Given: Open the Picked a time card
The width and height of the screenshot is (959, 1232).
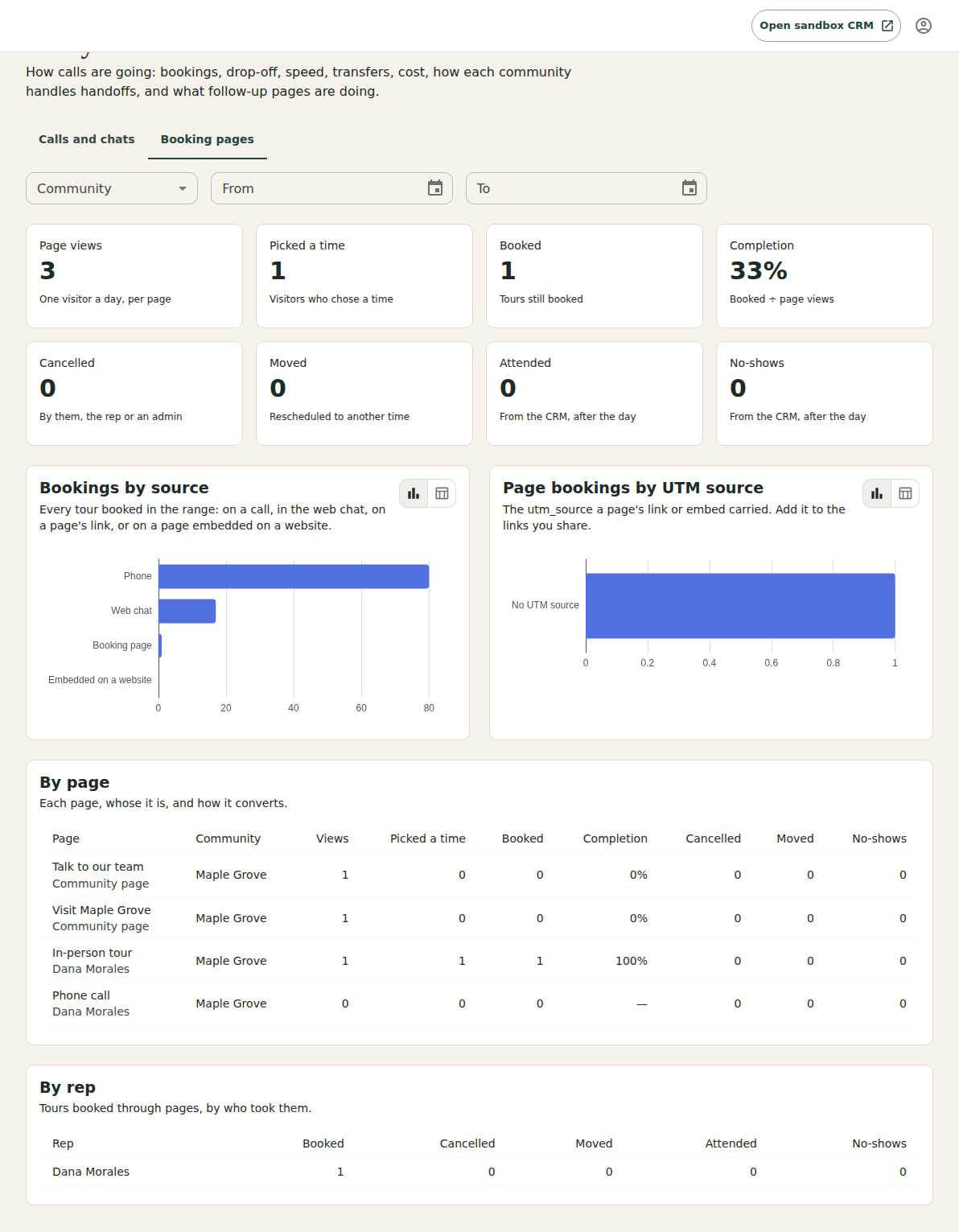Looking at the screenshot, I should click(364, 276).
